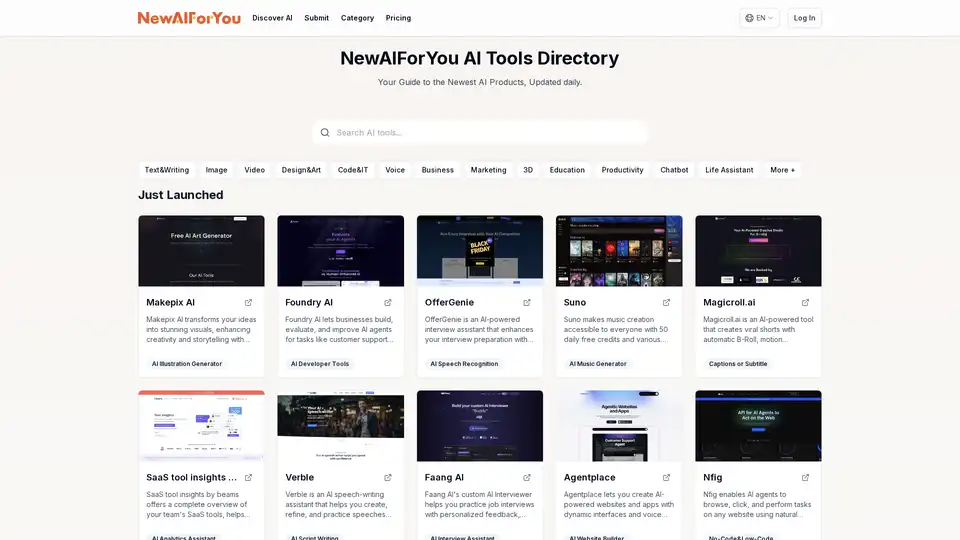Viewport: 960px width, 540px height.
Task: Open the EN language dropdown
Action: pos(759,18)
